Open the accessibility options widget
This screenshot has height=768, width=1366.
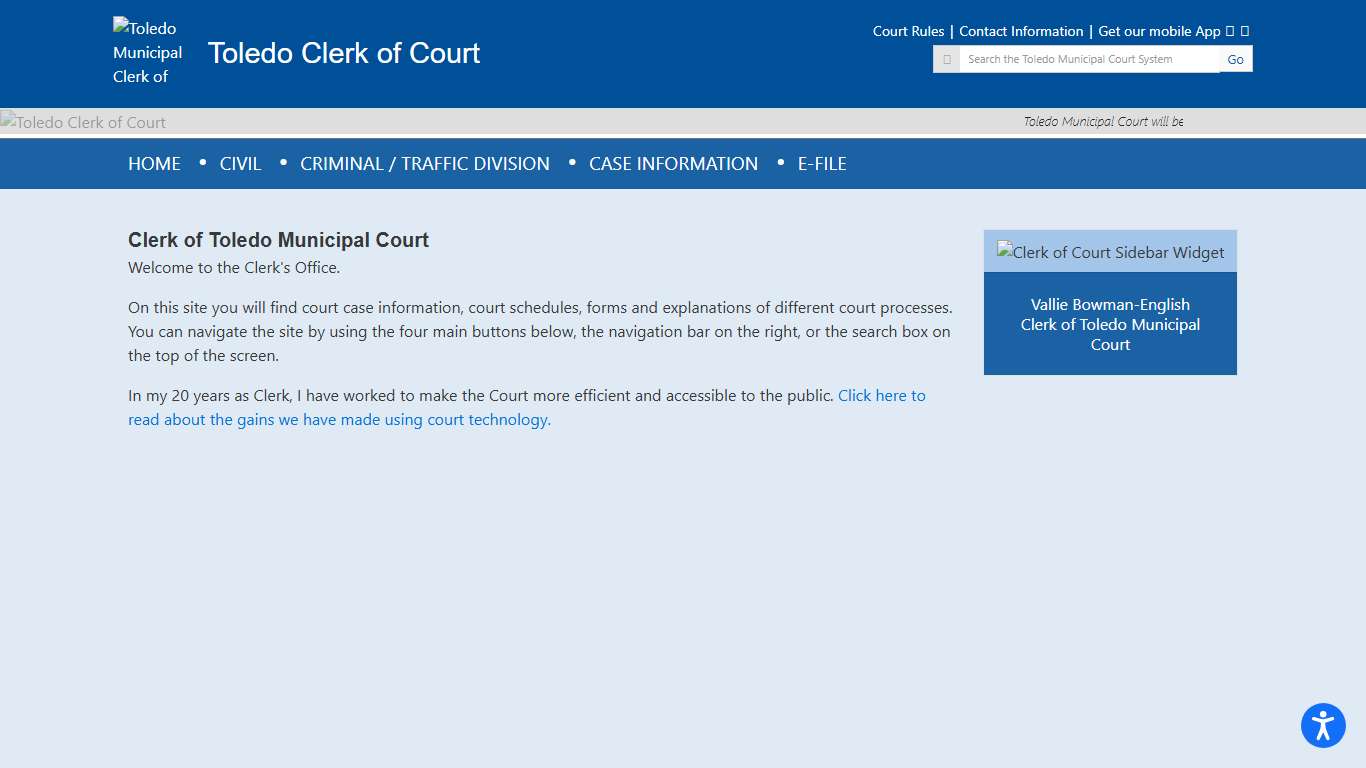click(1322, 725)
